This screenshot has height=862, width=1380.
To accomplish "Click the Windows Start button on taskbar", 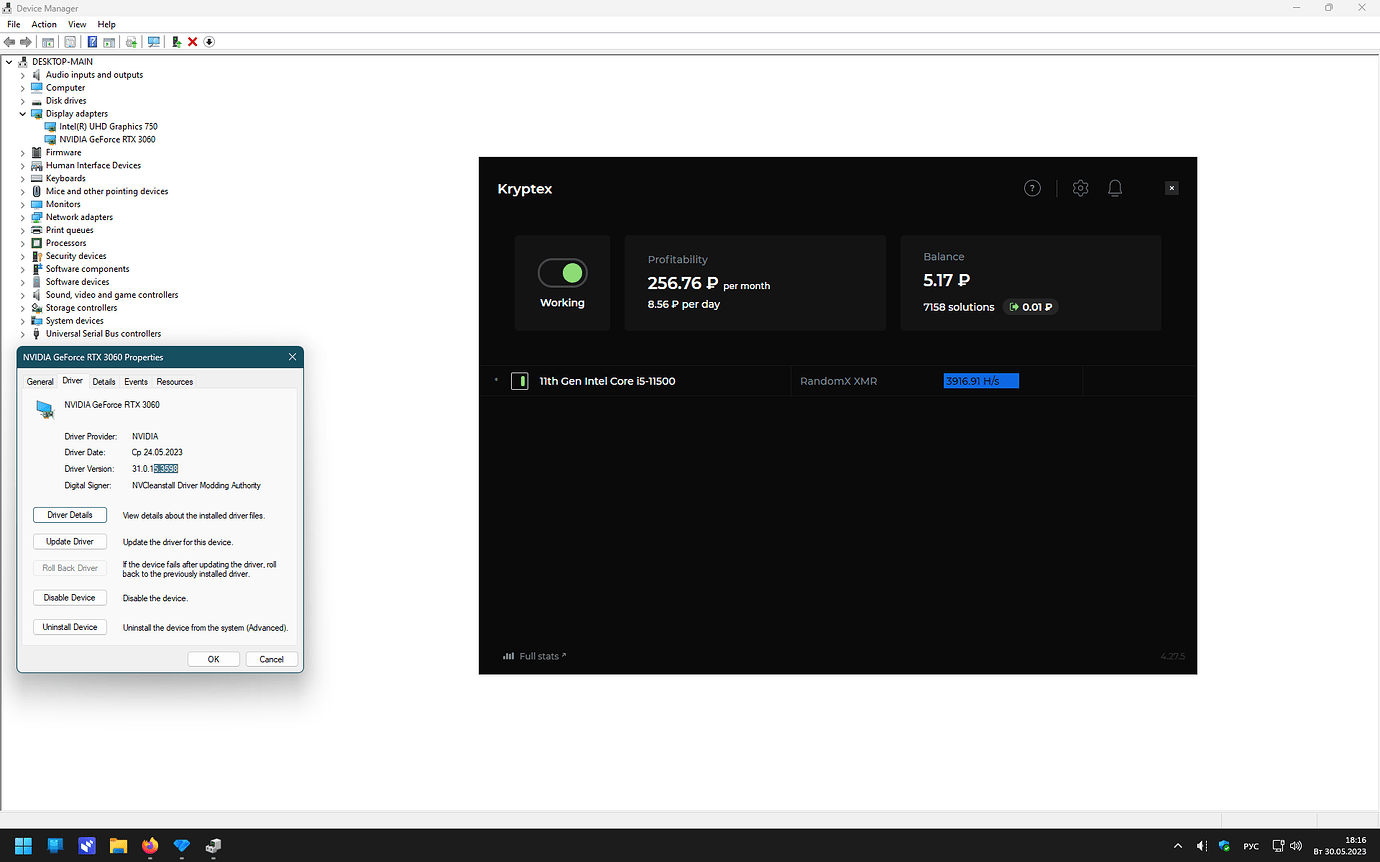I will [23, 846].
